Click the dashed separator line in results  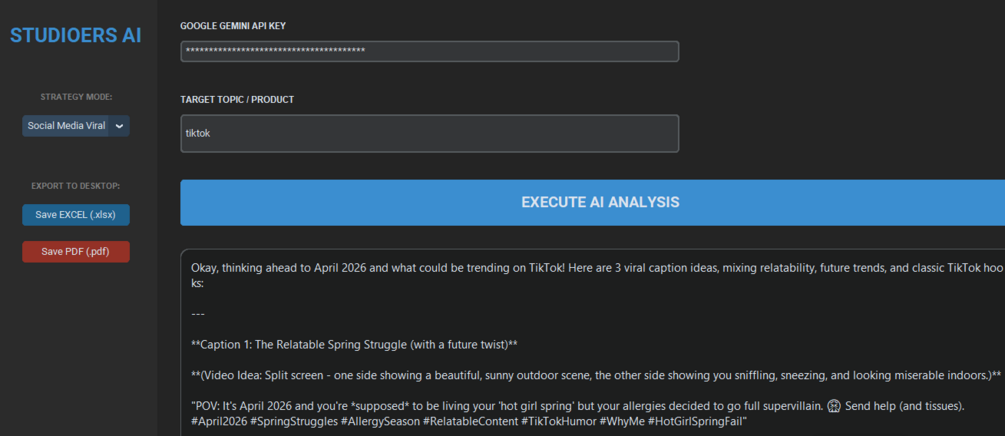point(197,314)
